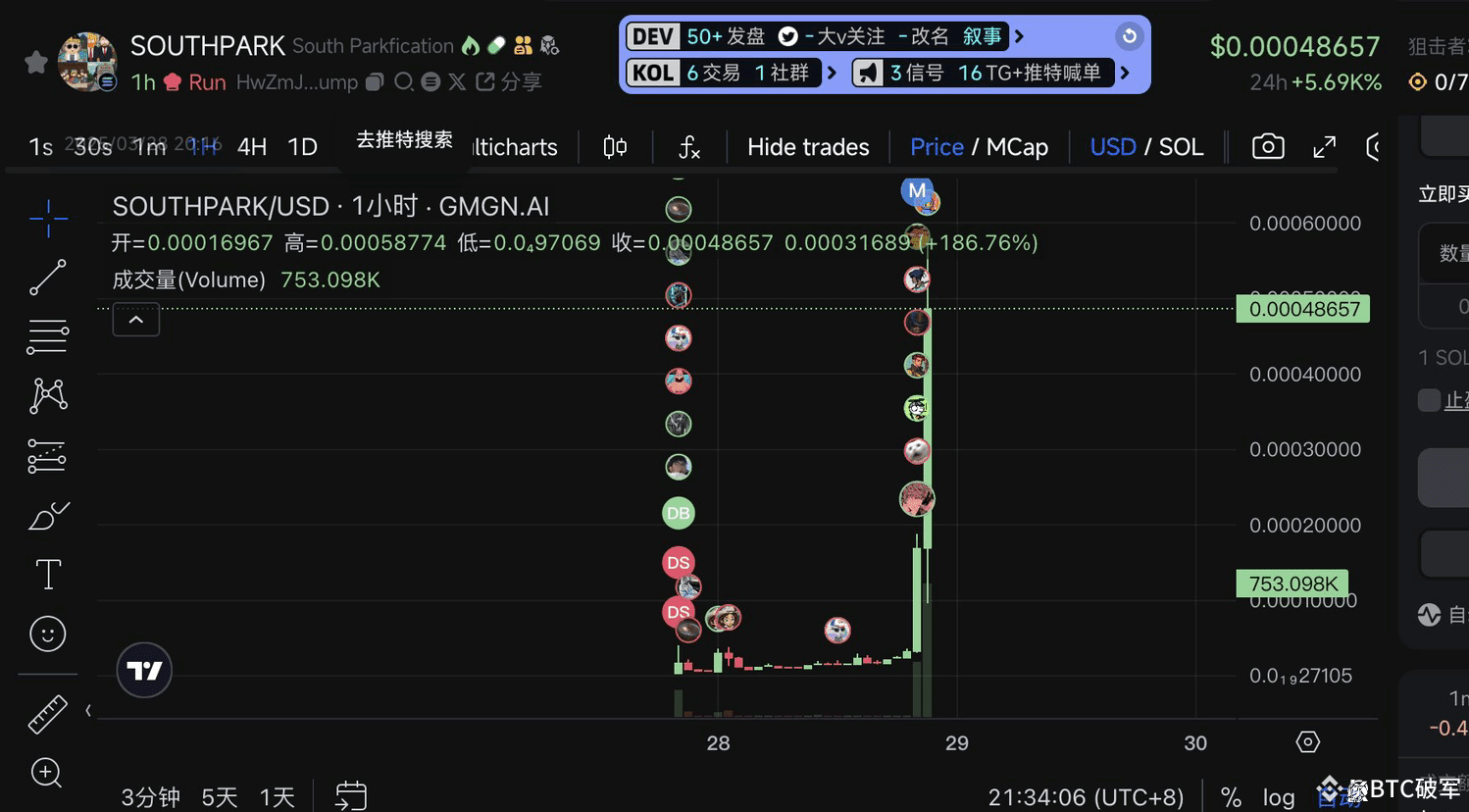Image resolution: width=1469 pixels, height=812 pixels.
Task: Select the Fibonacci retracement tool
Action: point(48,337)
